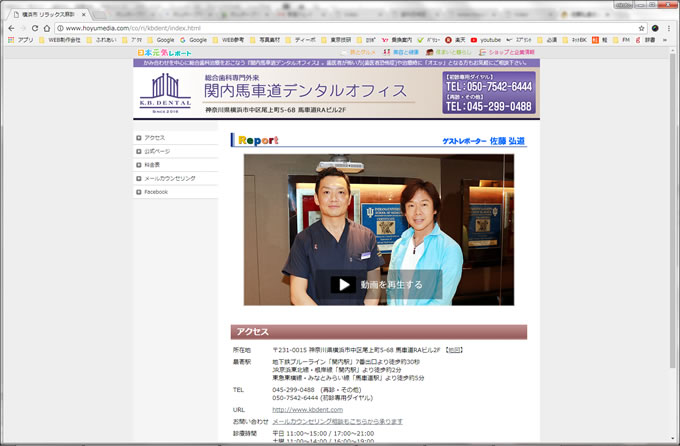This screenshot has height=446, width=680.
Task: Expand the bookmarks overflow chevron
Action: coord(665,40)
